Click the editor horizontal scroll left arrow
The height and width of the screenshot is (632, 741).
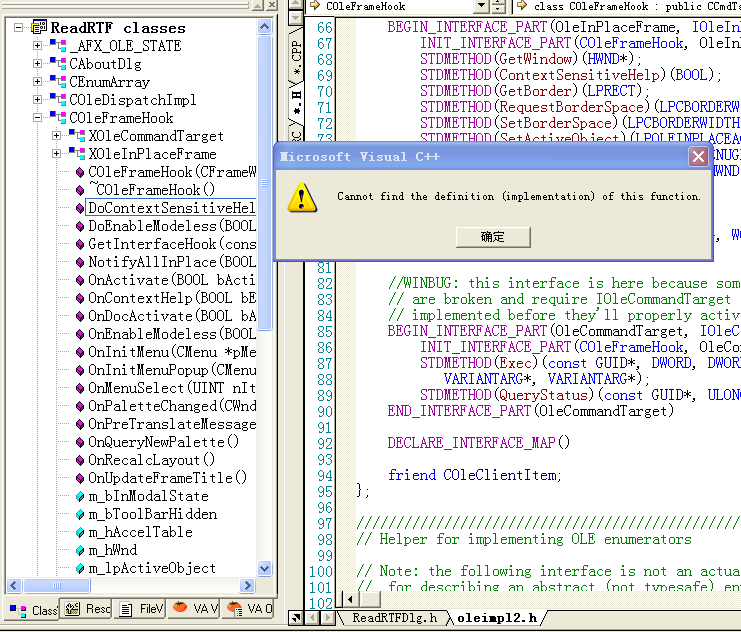[x=350, y=600]
